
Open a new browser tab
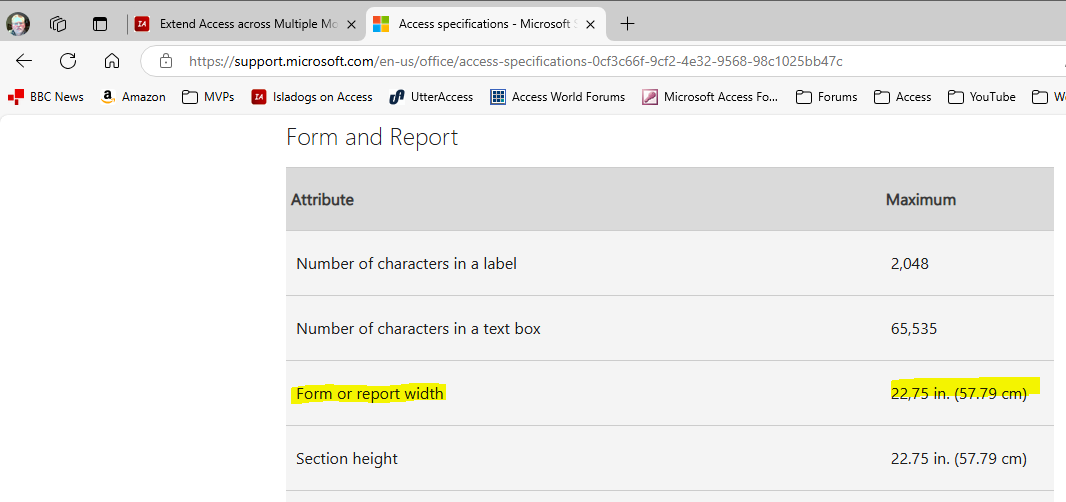point(627,24)
